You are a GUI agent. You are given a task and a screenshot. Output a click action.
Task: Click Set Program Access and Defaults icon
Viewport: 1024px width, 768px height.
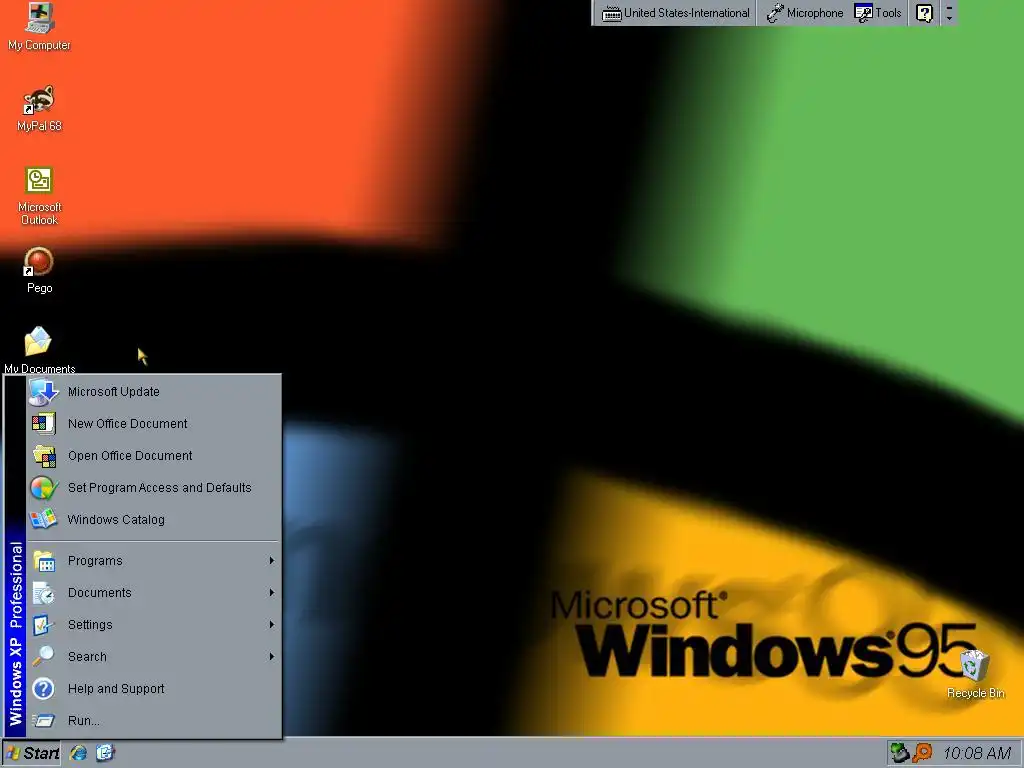[43, 487]
